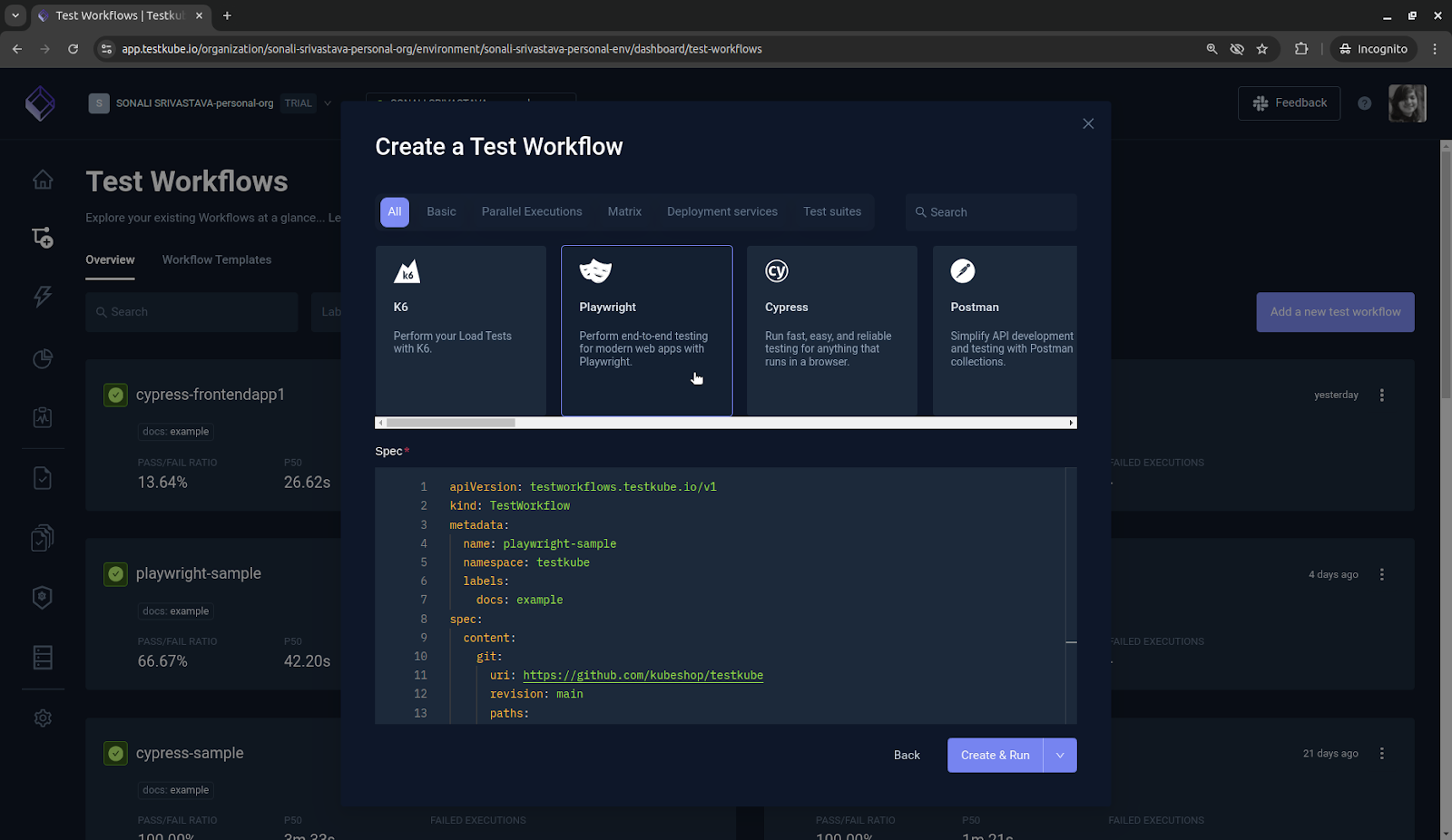This screenshot has height=840, width=1452.
Task: Open the settings gear sidebar icon
Action: click(x=43, y=718)
